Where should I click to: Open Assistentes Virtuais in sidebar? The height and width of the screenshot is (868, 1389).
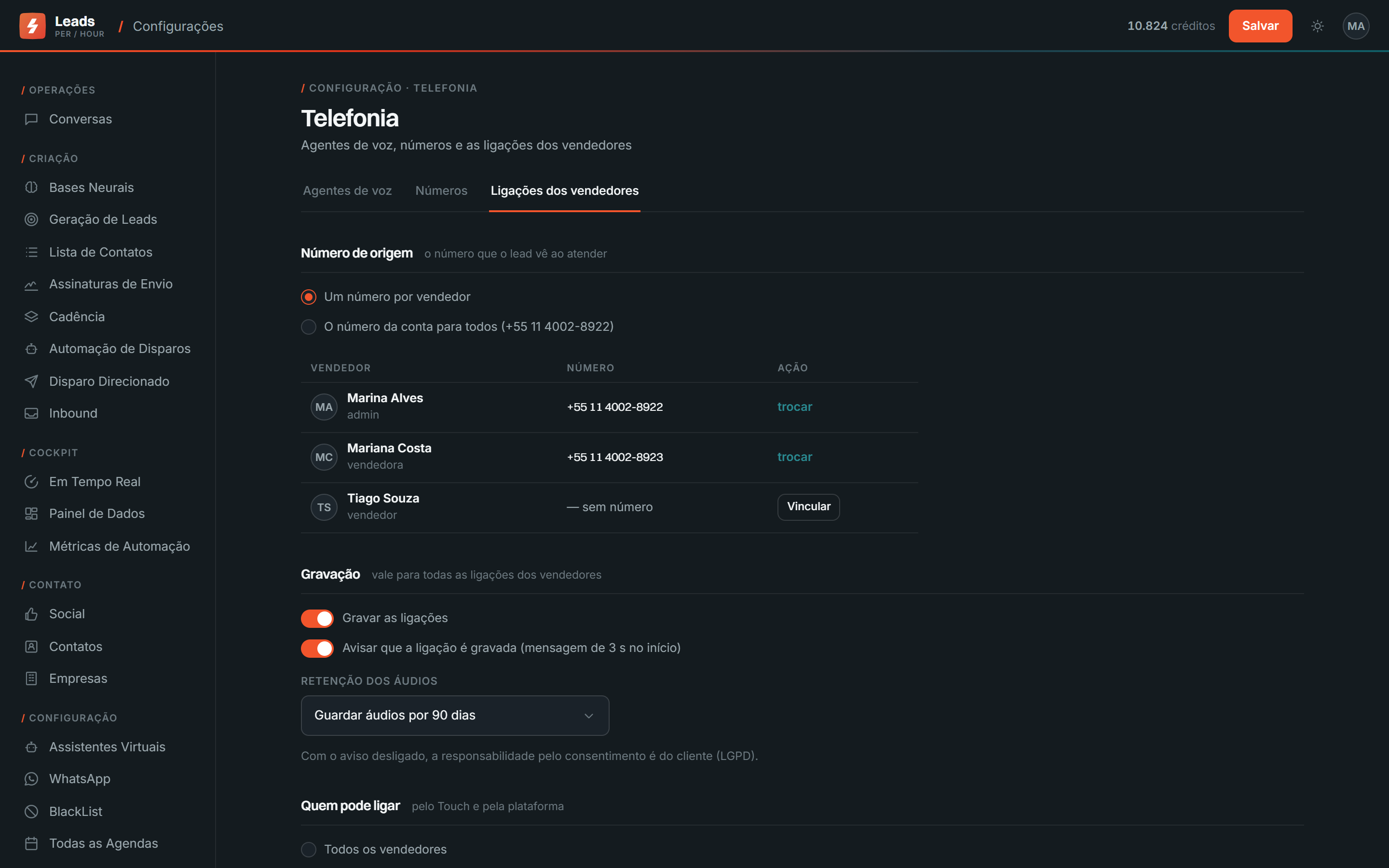(x=108, y=747)
